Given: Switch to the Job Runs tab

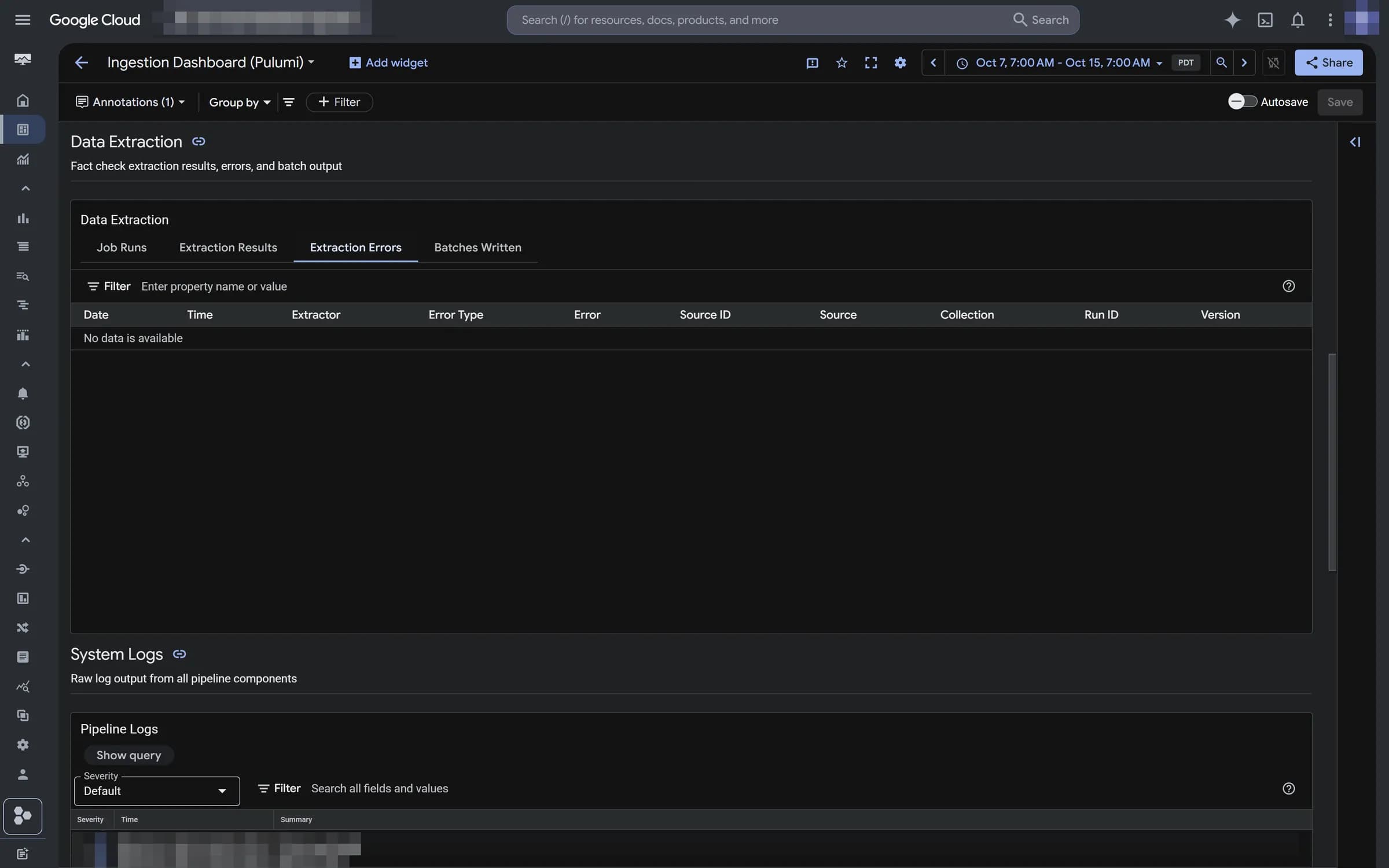Looking at the screenshot, I should click(122, 248).
